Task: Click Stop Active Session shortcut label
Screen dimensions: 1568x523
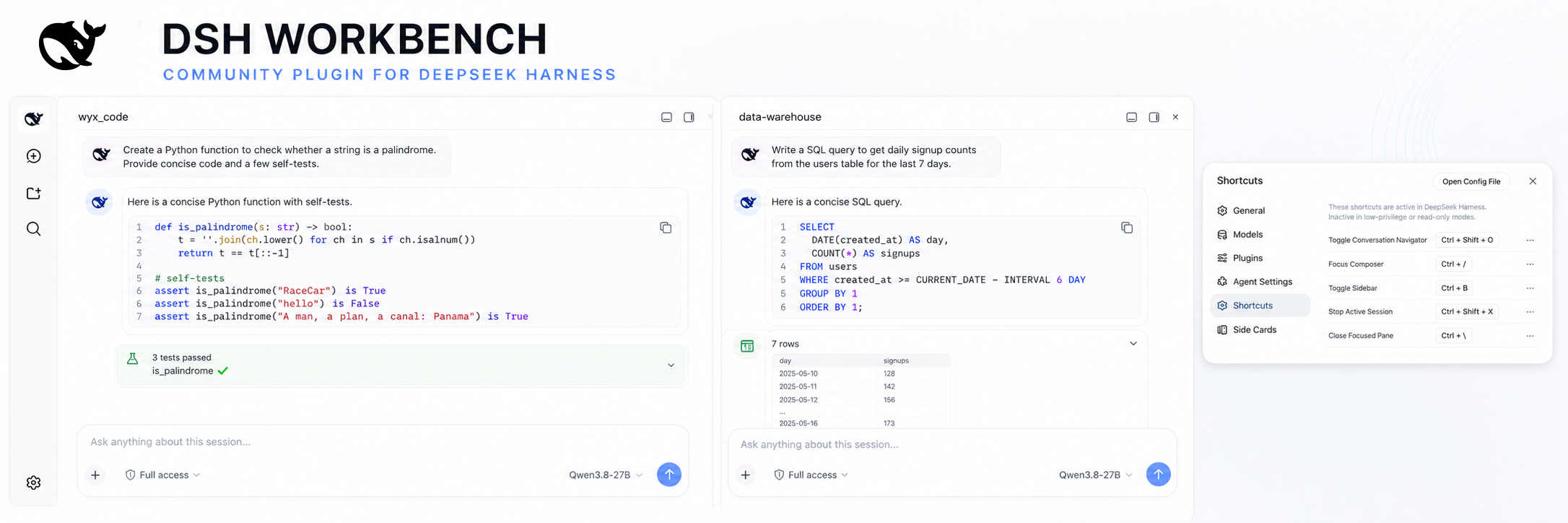Action: (1360, 312)
